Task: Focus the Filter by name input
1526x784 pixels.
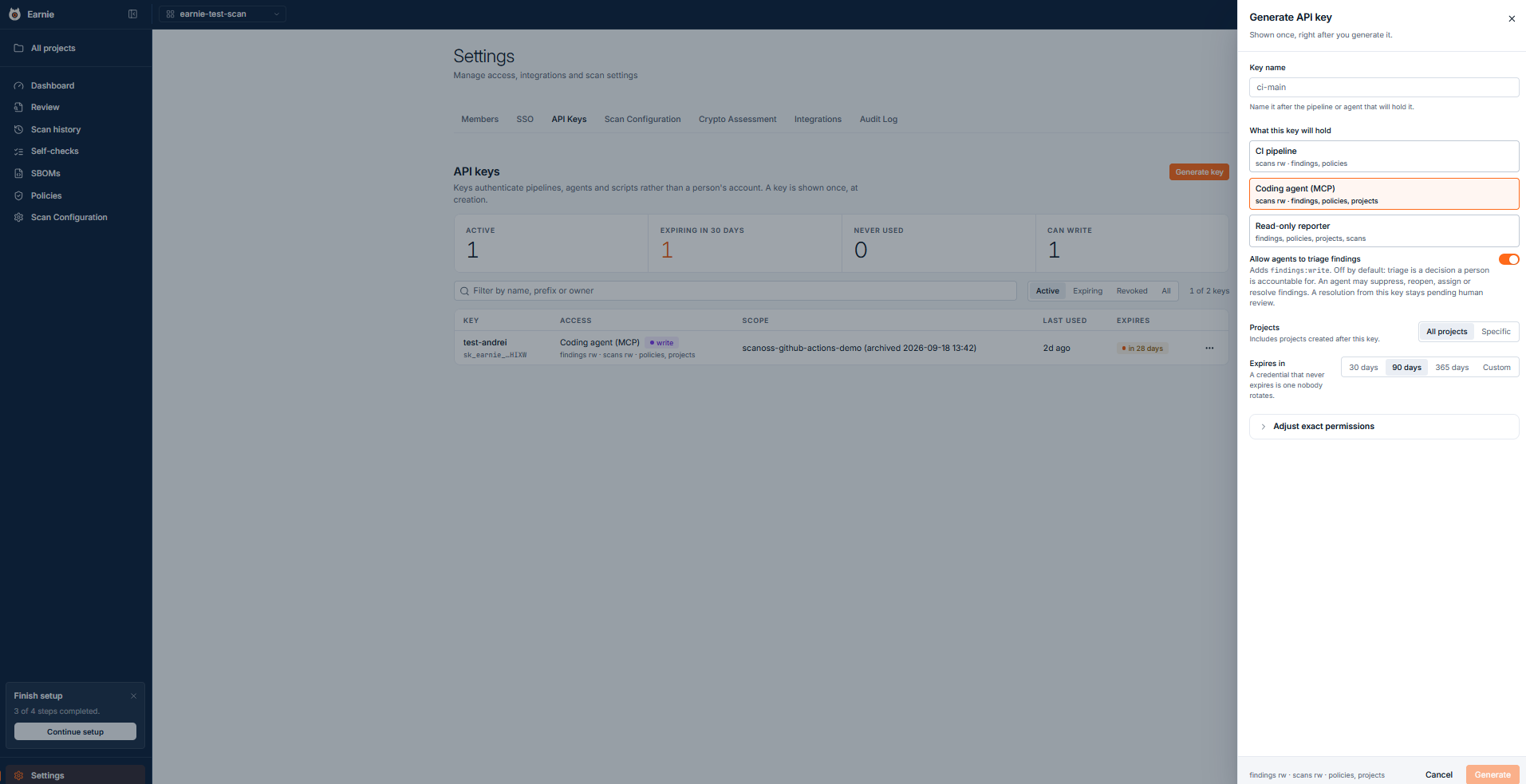Action: tap(735, 291)
